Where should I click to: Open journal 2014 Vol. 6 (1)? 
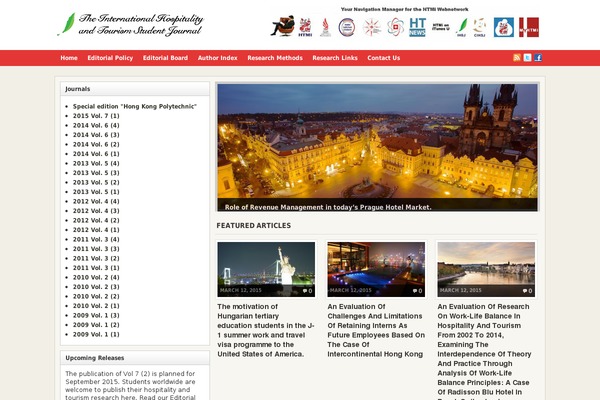pyautogui.click(x=96, y=154)
